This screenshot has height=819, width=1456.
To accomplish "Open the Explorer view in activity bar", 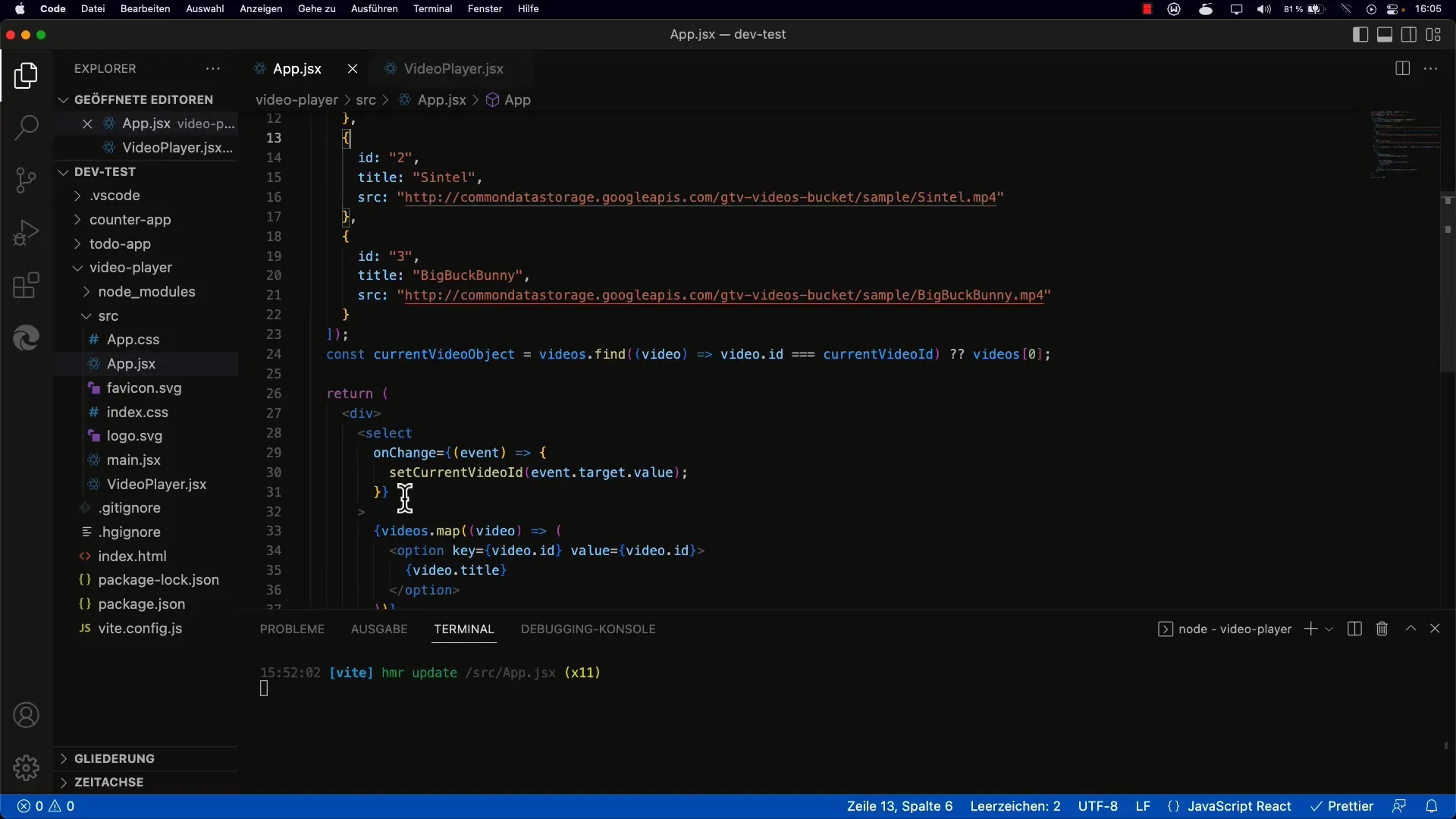I will tap(26, 75).
